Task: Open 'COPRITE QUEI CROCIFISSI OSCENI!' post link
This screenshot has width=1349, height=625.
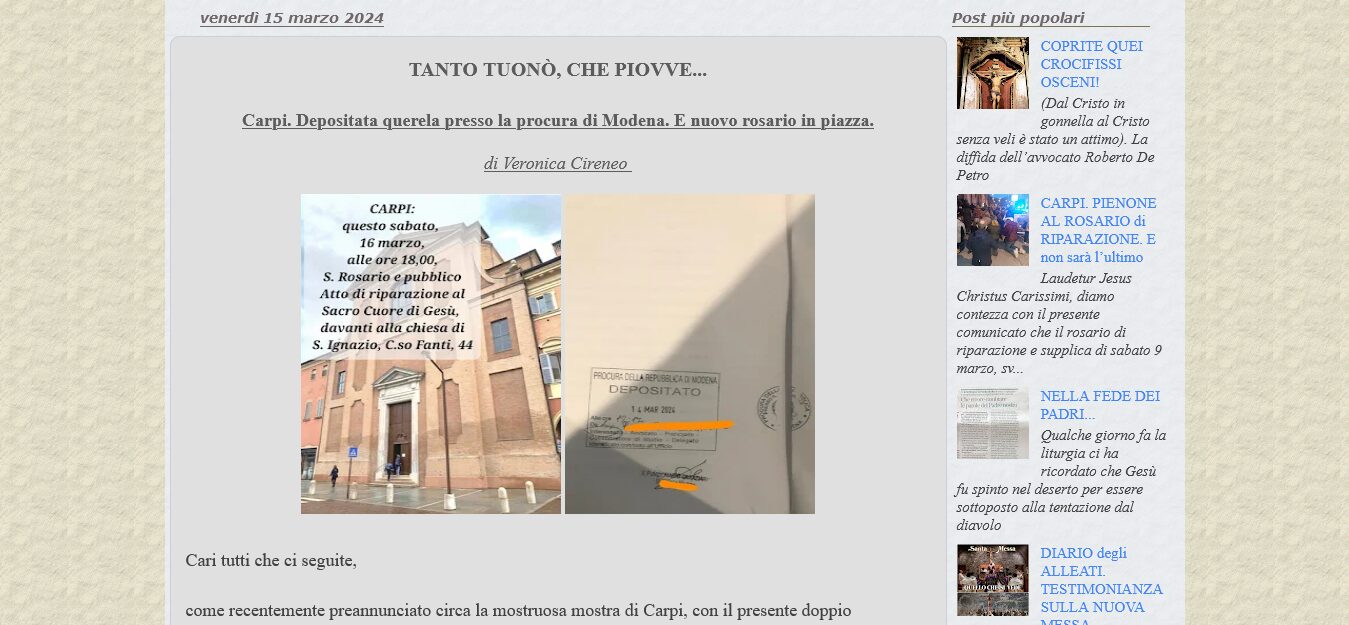Action: point(1091,64)
